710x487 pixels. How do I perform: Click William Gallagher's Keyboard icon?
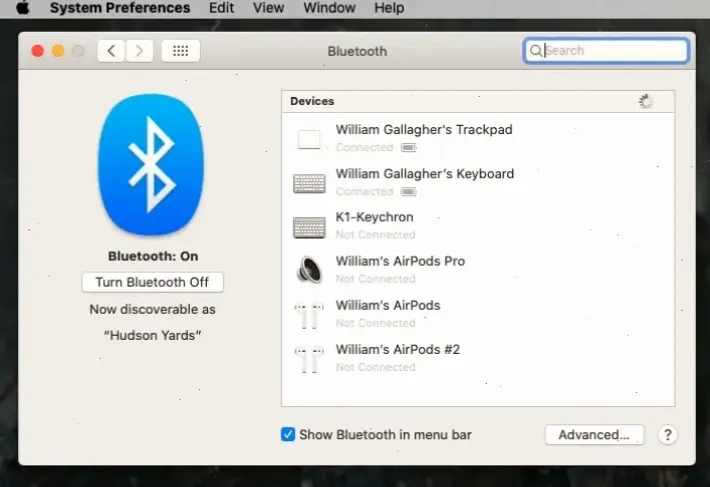(x=309, y=183)
